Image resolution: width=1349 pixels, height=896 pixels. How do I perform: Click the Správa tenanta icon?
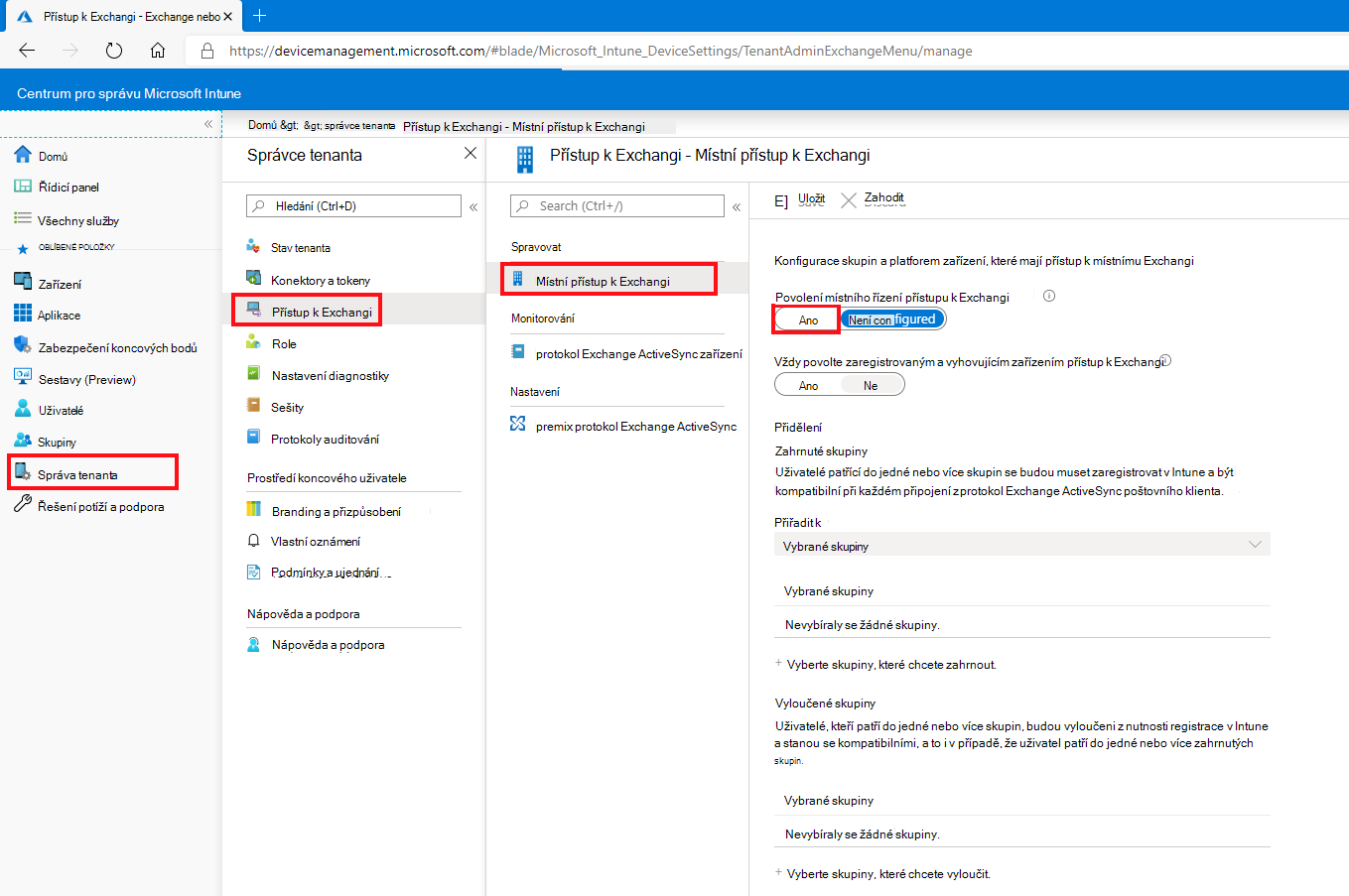[x=23, y=472]
